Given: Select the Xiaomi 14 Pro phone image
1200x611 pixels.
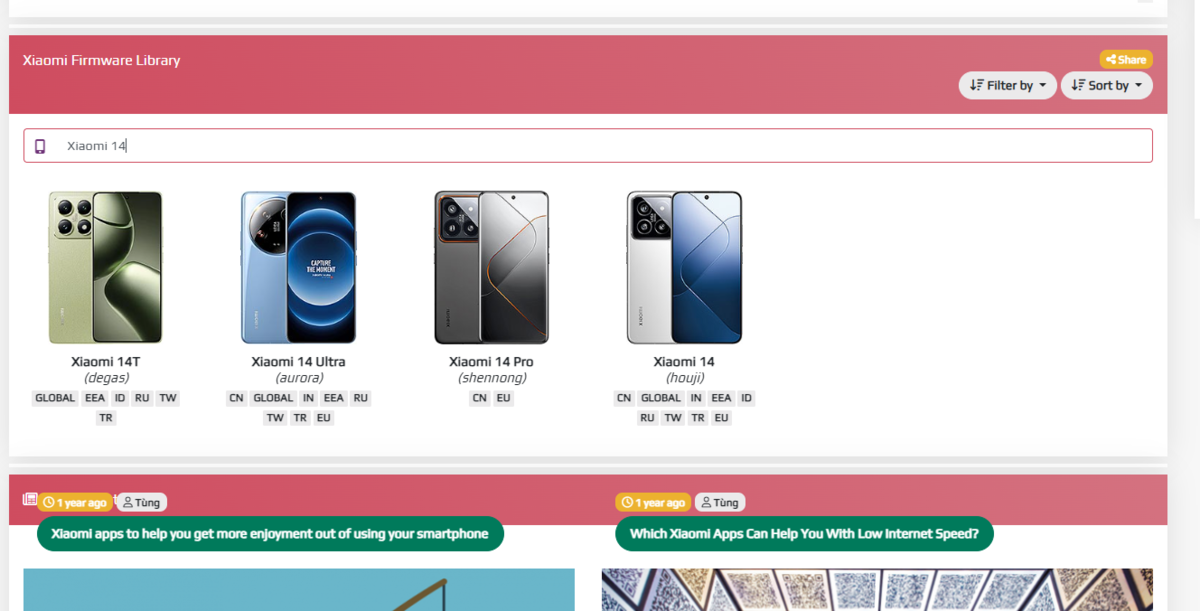Looking at the screenshot, I should (x=491, y=267).
